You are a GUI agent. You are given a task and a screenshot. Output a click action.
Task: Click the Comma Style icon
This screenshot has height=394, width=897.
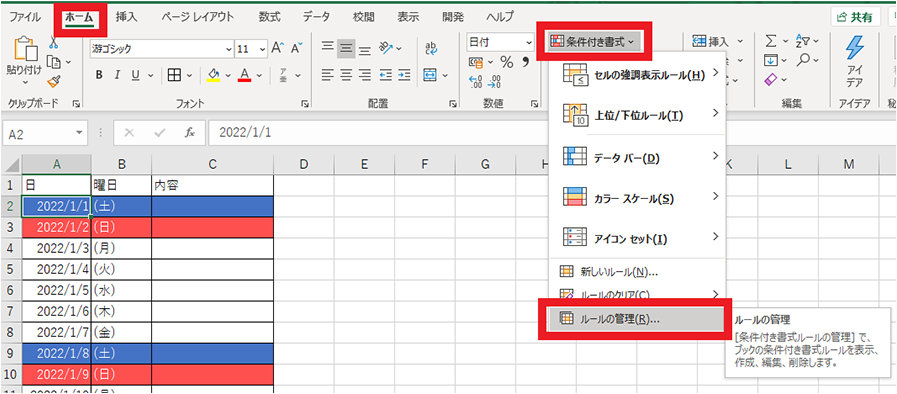click(525, 61)
